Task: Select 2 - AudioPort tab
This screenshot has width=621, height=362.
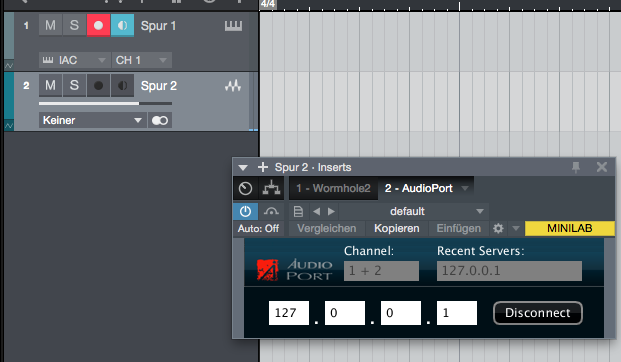Action: click(x=418, y=189)
